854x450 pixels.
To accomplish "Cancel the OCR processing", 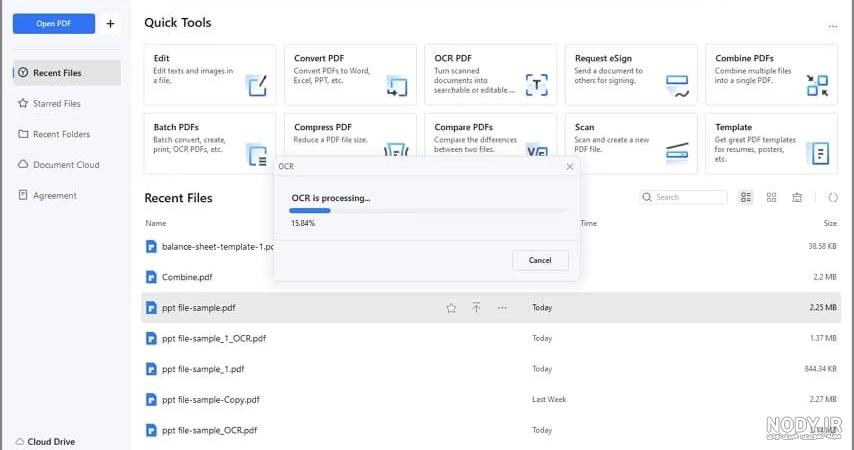I will pos(540,260).
